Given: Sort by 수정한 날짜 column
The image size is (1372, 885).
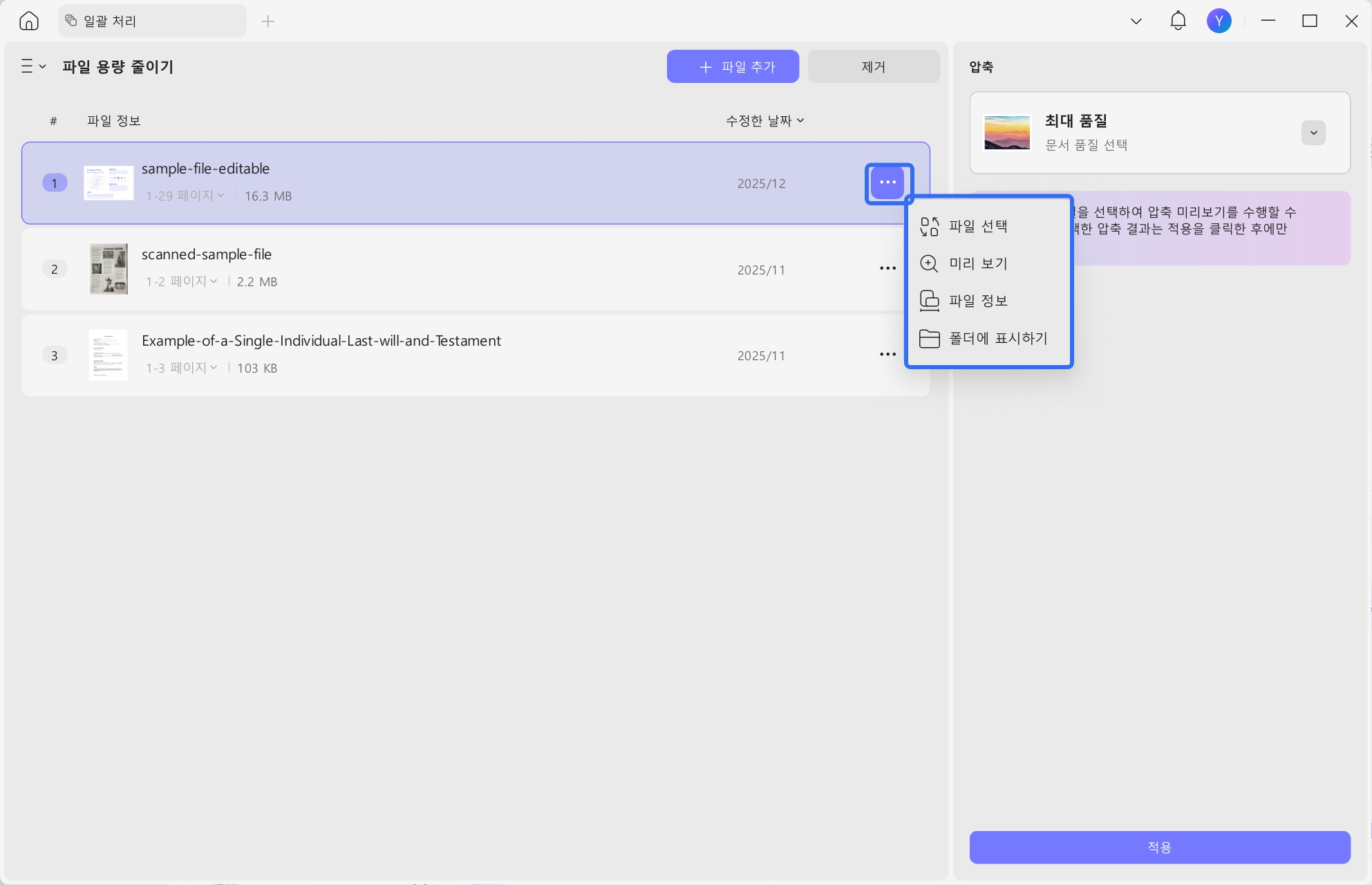Looking at the screenshot, I should (x=764, y=120).
